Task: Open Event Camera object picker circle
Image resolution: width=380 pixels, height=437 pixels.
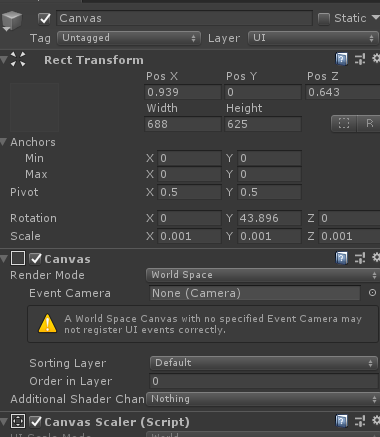Action: 372,293
